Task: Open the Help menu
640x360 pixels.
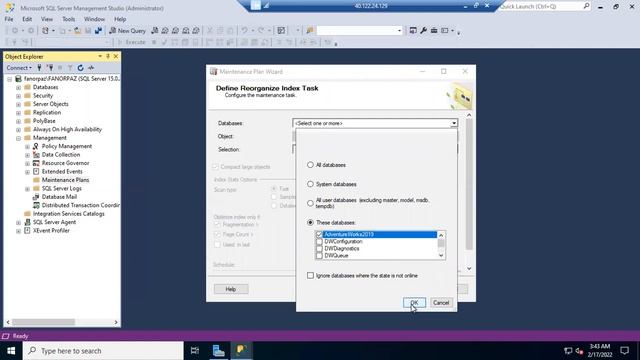Action: [120, 19]
